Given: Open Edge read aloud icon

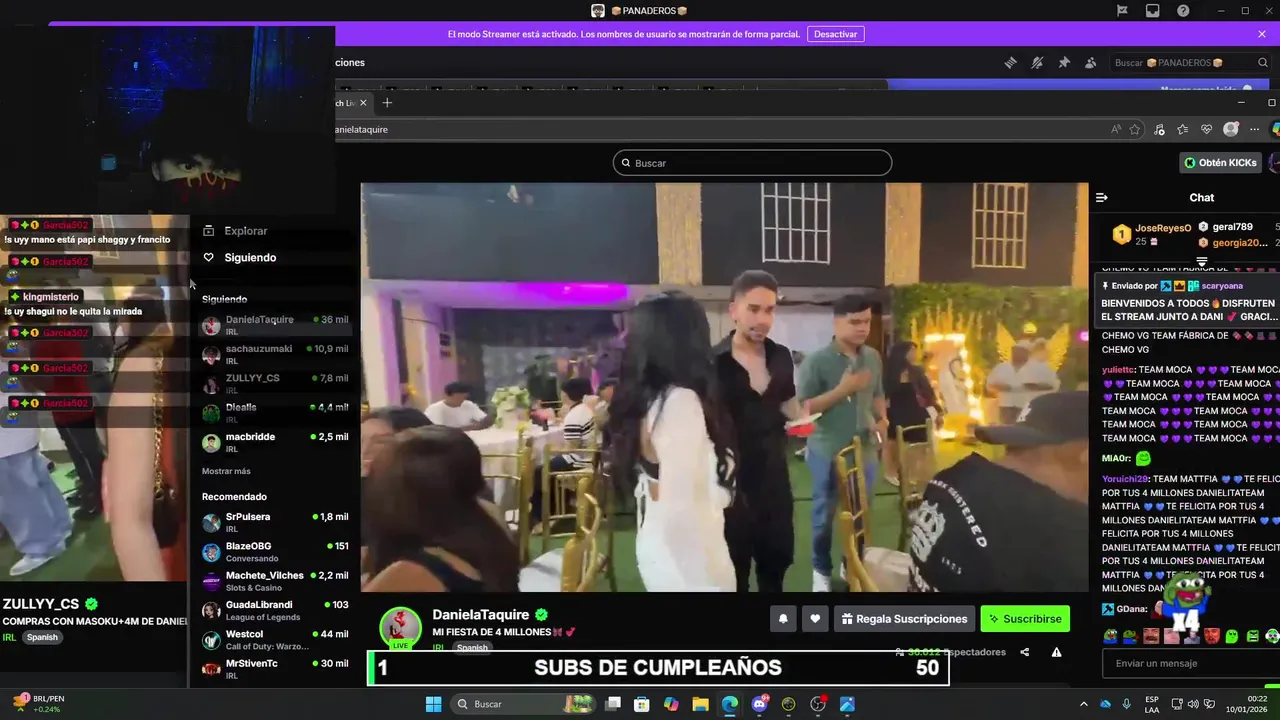Looking at the screenshot, I should tap(1116, 129).
